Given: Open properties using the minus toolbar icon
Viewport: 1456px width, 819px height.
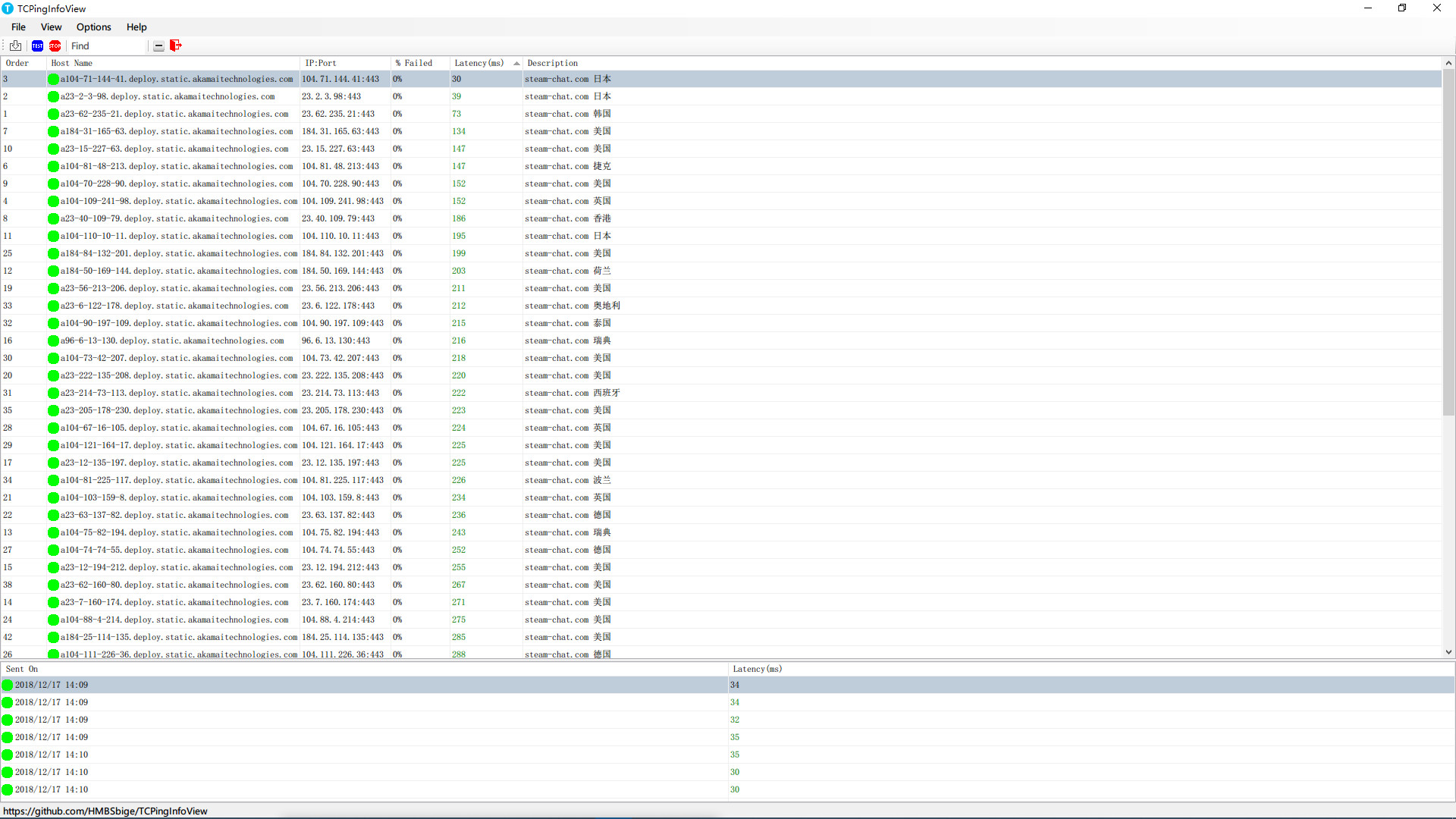Looking at the screenshot, I should click(158, 45).
